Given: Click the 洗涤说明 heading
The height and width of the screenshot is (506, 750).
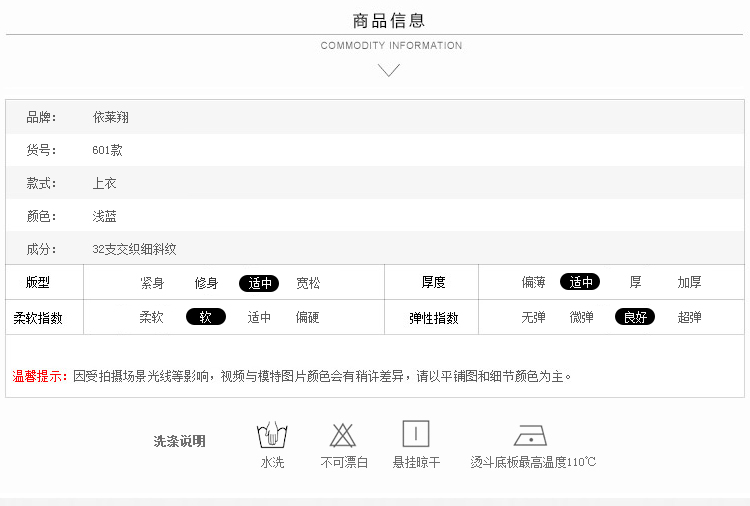Looking at the screenshot, I should 179,441.
